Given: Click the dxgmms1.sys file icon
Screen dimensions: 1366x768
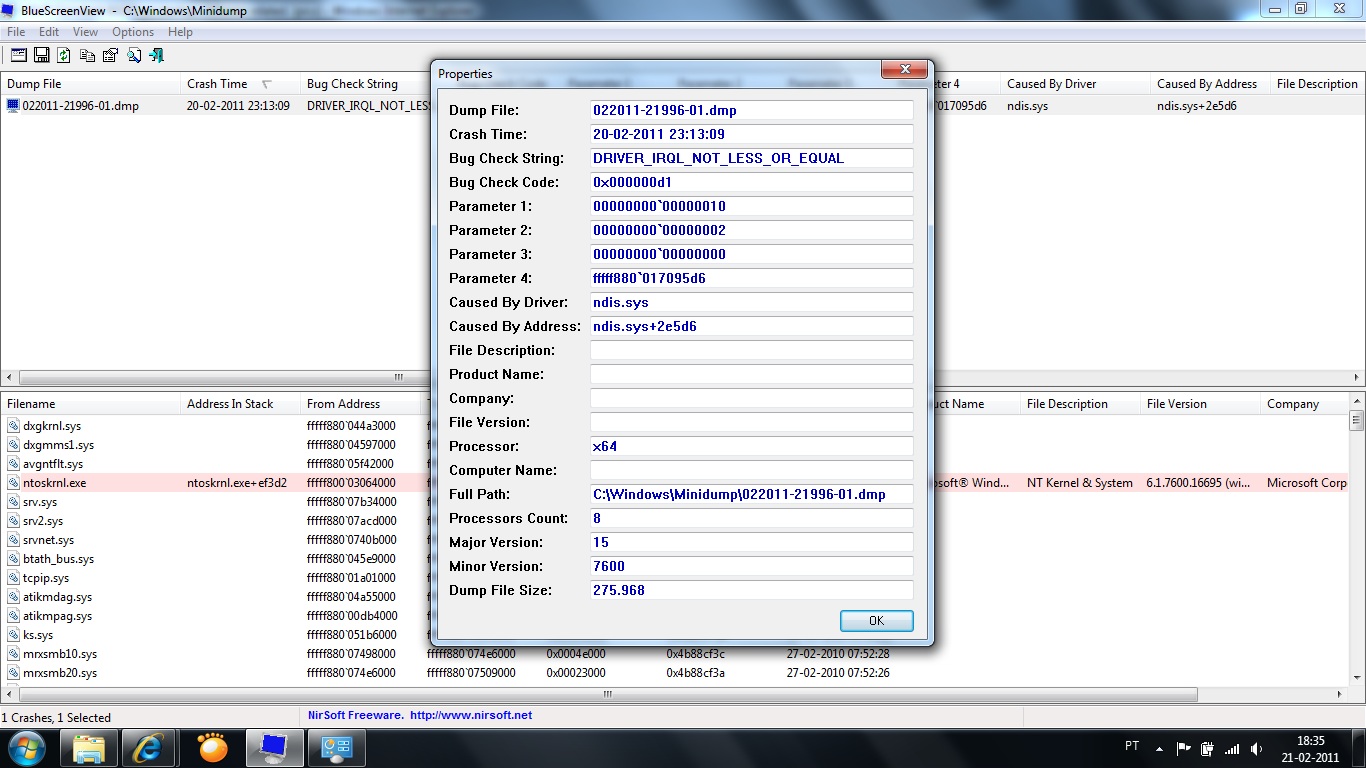Looking at the screenshot, I should click(13, 445).
